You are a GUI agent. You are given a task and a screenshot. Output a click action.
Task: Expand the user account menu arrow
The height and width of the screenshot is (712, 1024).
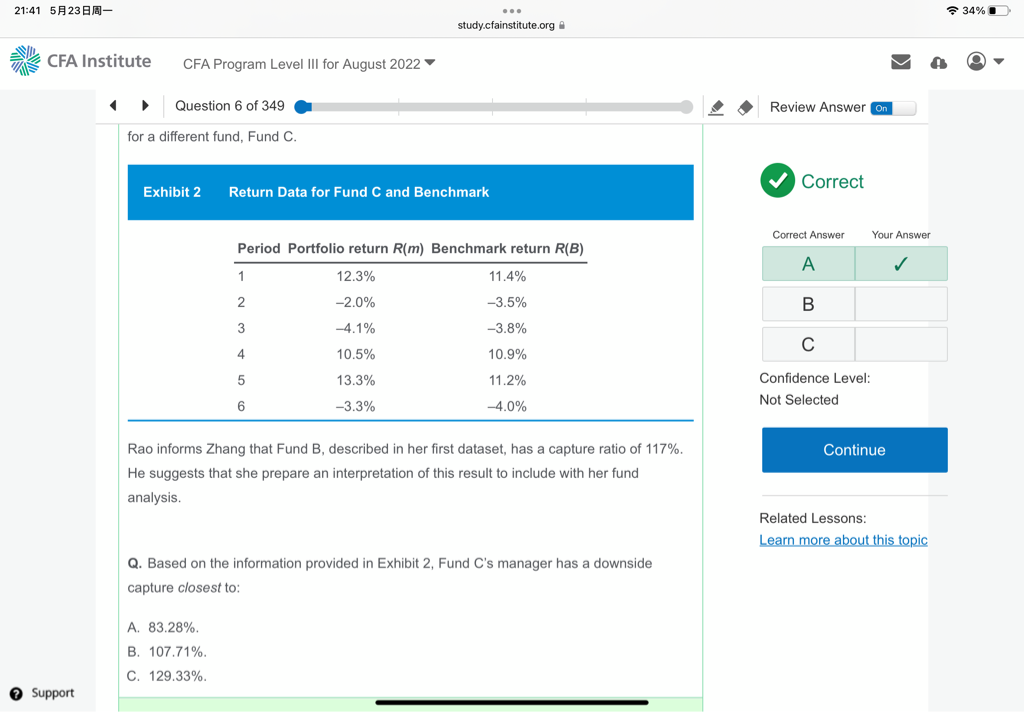coord(999,62)
